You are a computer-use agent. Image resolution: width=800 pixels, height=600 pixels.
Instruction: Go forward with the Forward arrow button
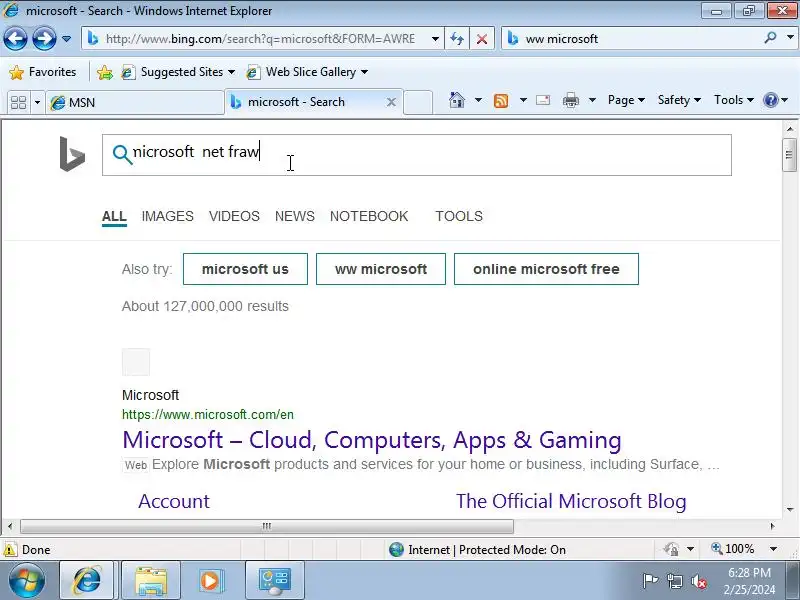(x=44, y=38)
